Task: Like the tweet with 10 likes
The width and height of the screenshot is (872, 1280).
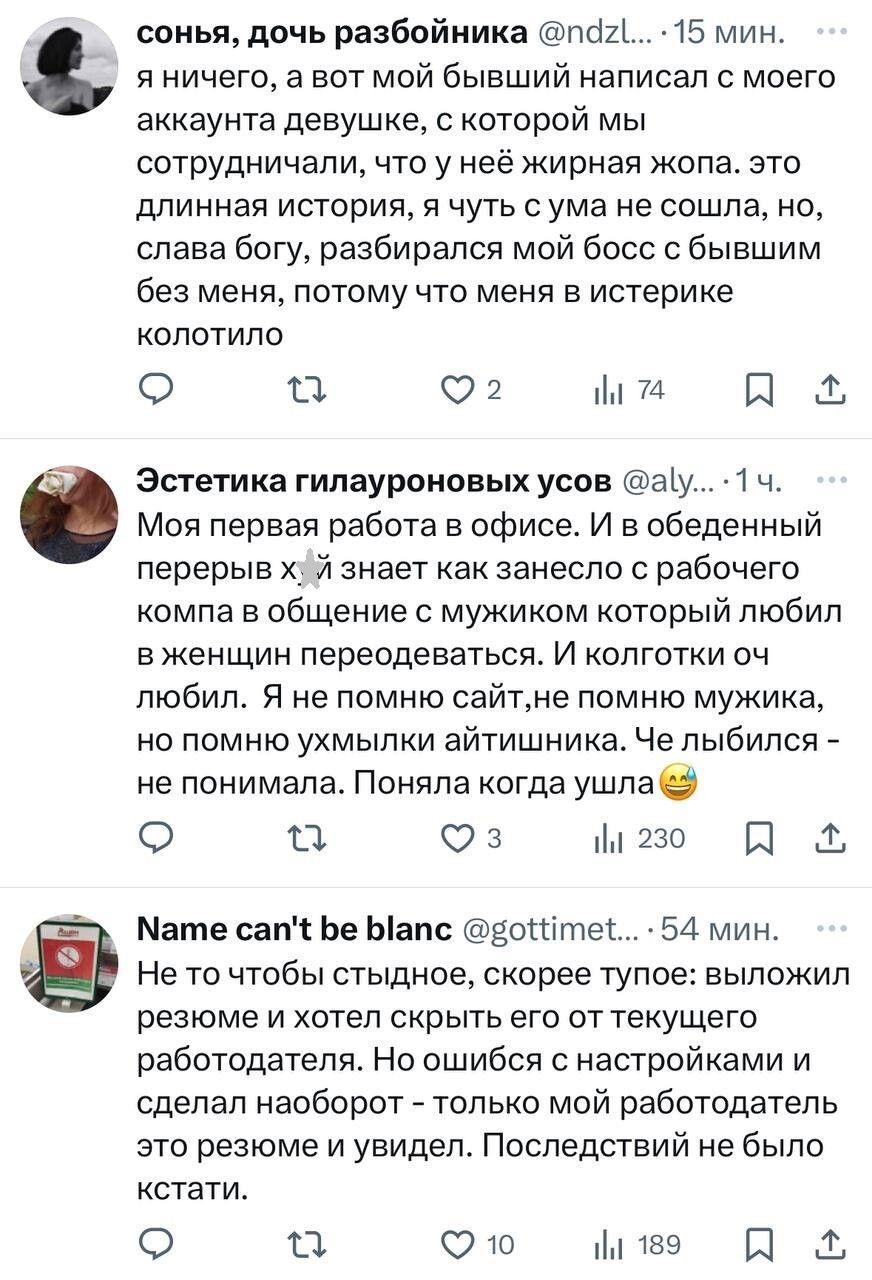Action: point(462,1244)
